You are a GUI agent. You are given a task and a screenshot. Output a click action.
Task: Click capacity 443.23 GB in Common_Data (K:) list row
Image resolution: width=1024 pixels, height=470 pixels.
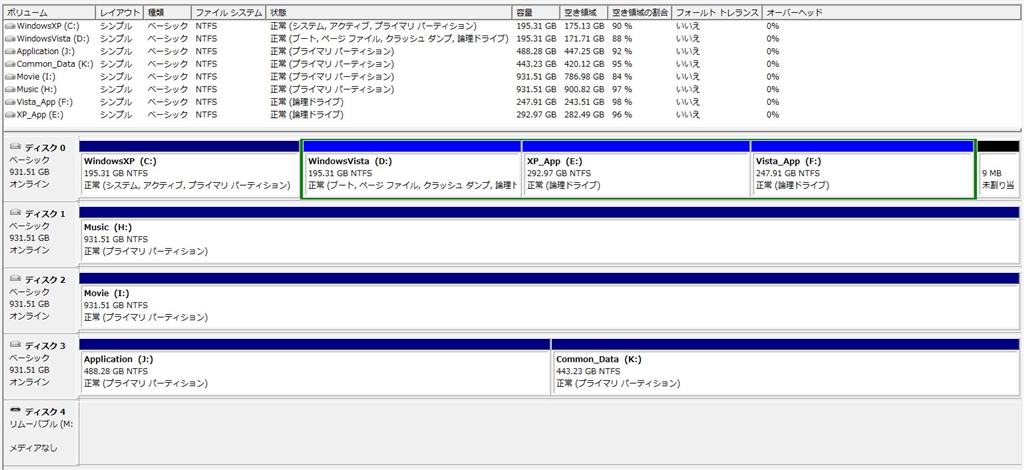(536, 64)
